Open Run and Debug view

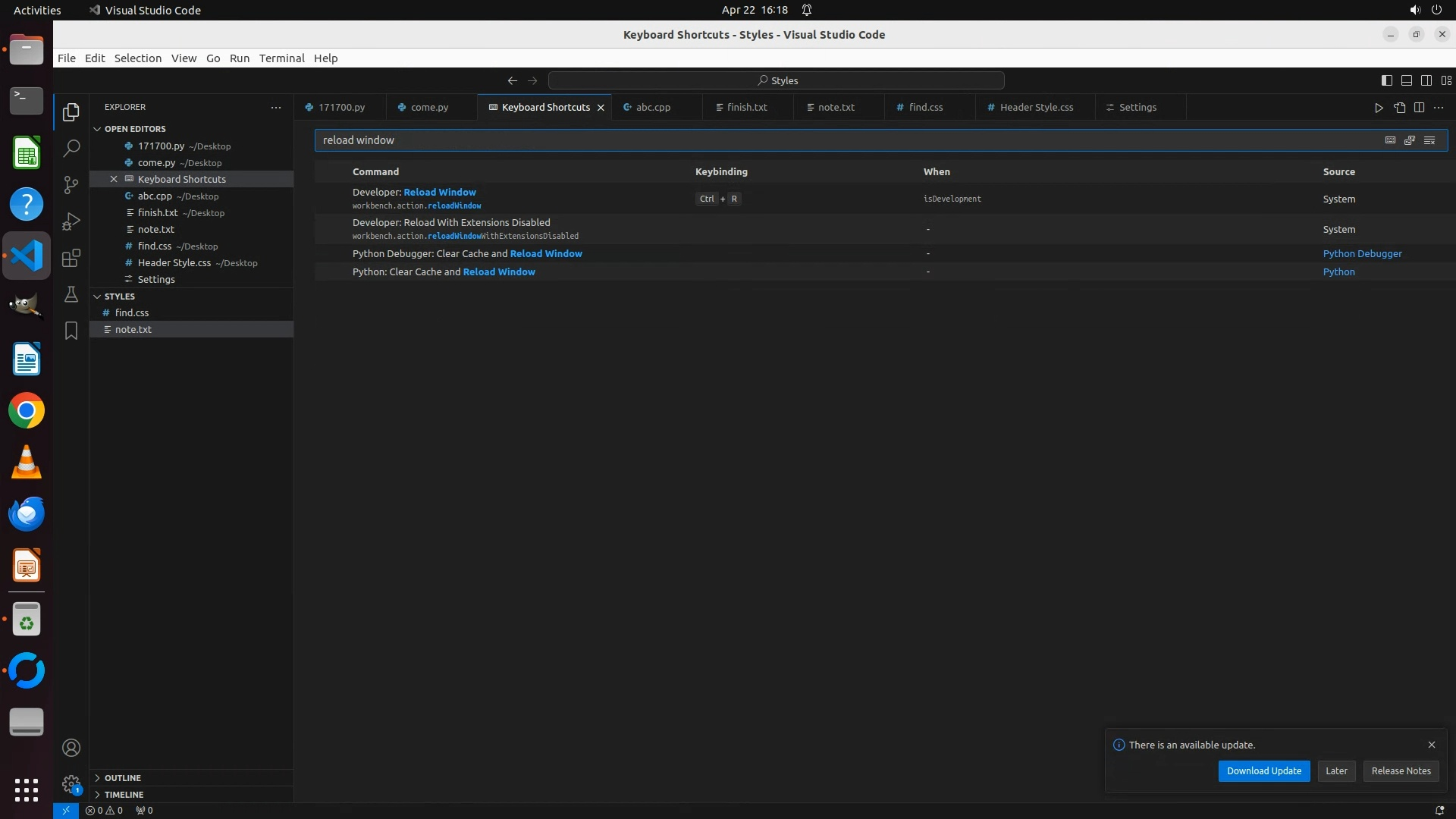click(71, 221)
